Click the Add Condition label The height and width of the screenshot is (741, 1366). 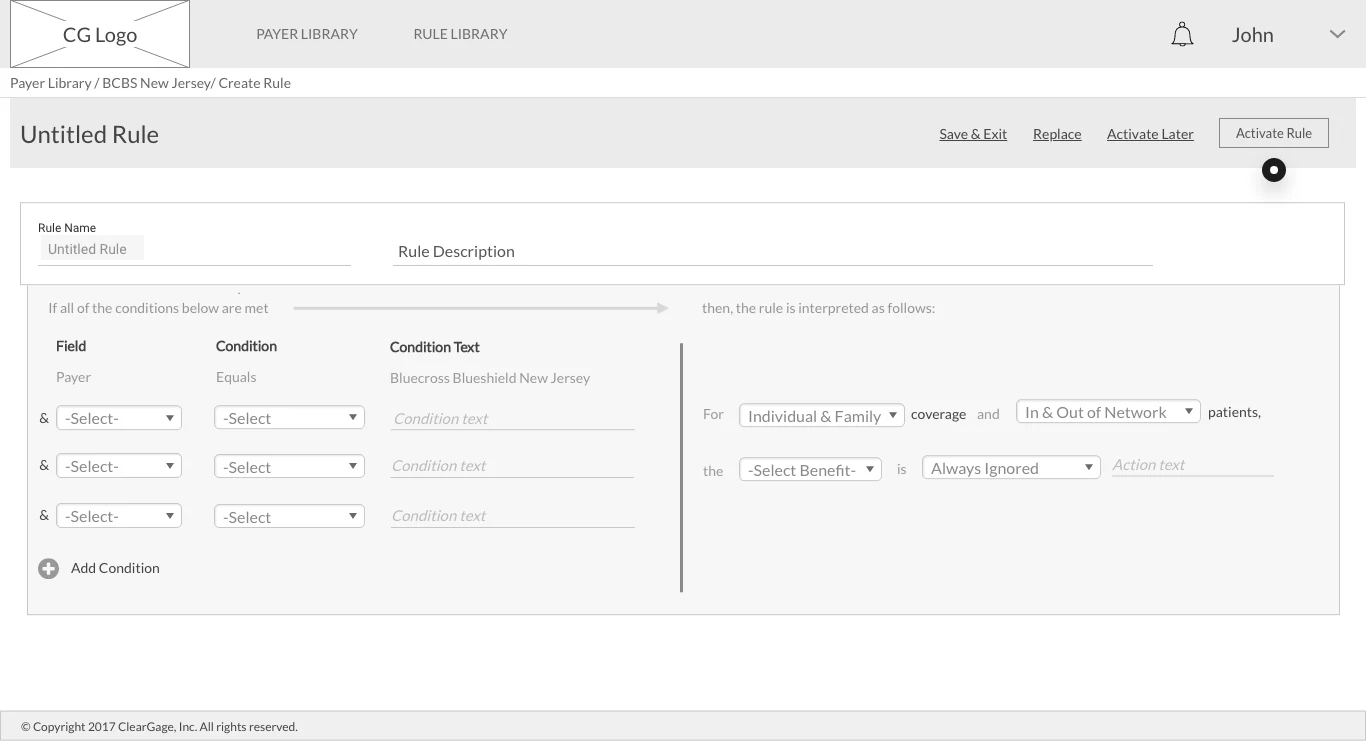(115, 568)
